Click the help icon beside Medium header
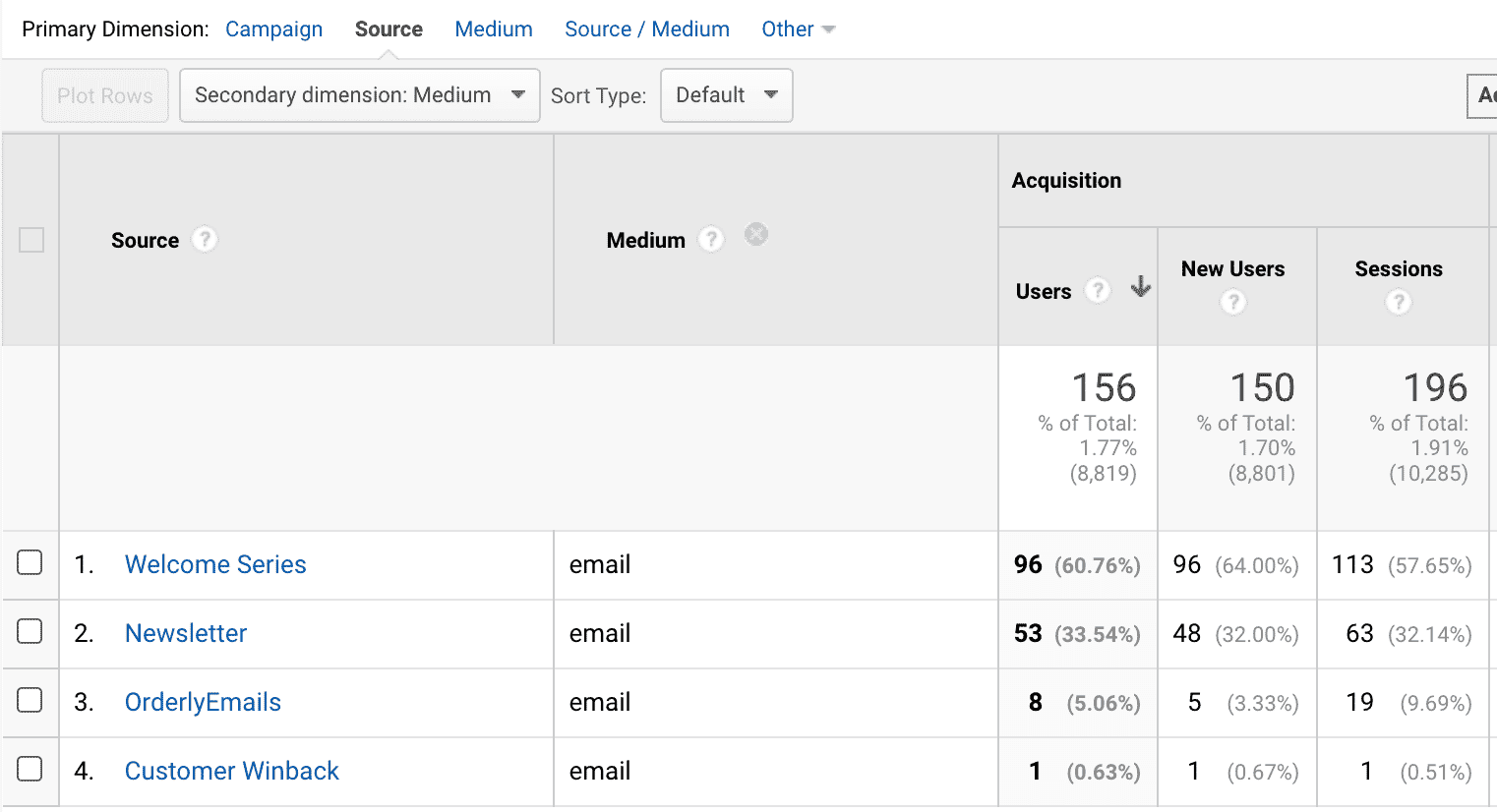Viewport: 1497px width, 812px height. pyautogui.click(x=711, y=239)
